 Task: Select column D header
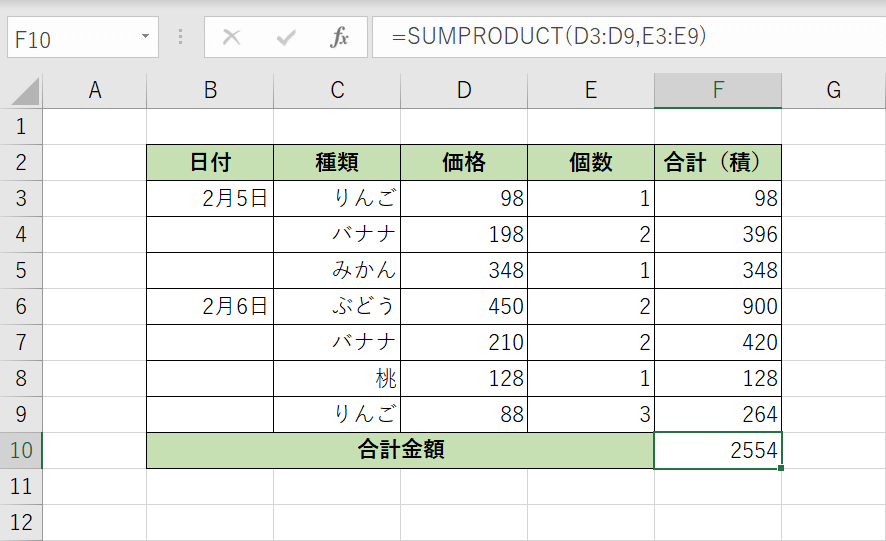click(464, 90)
